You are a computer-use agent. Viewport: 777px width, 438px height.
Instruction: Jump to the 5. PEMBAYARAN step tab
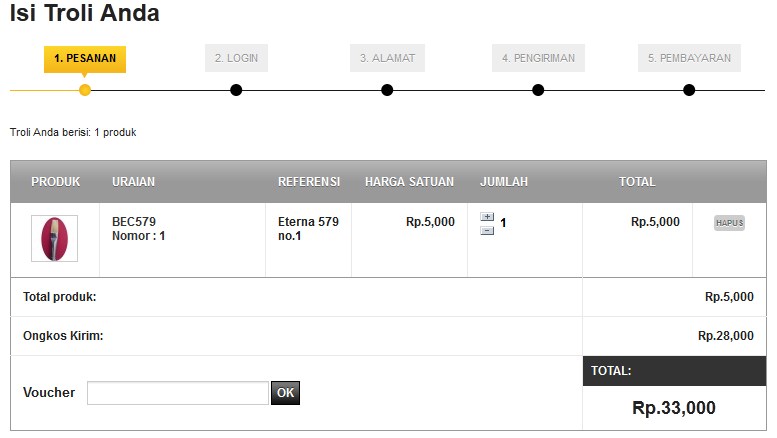(x=689, y=58)
